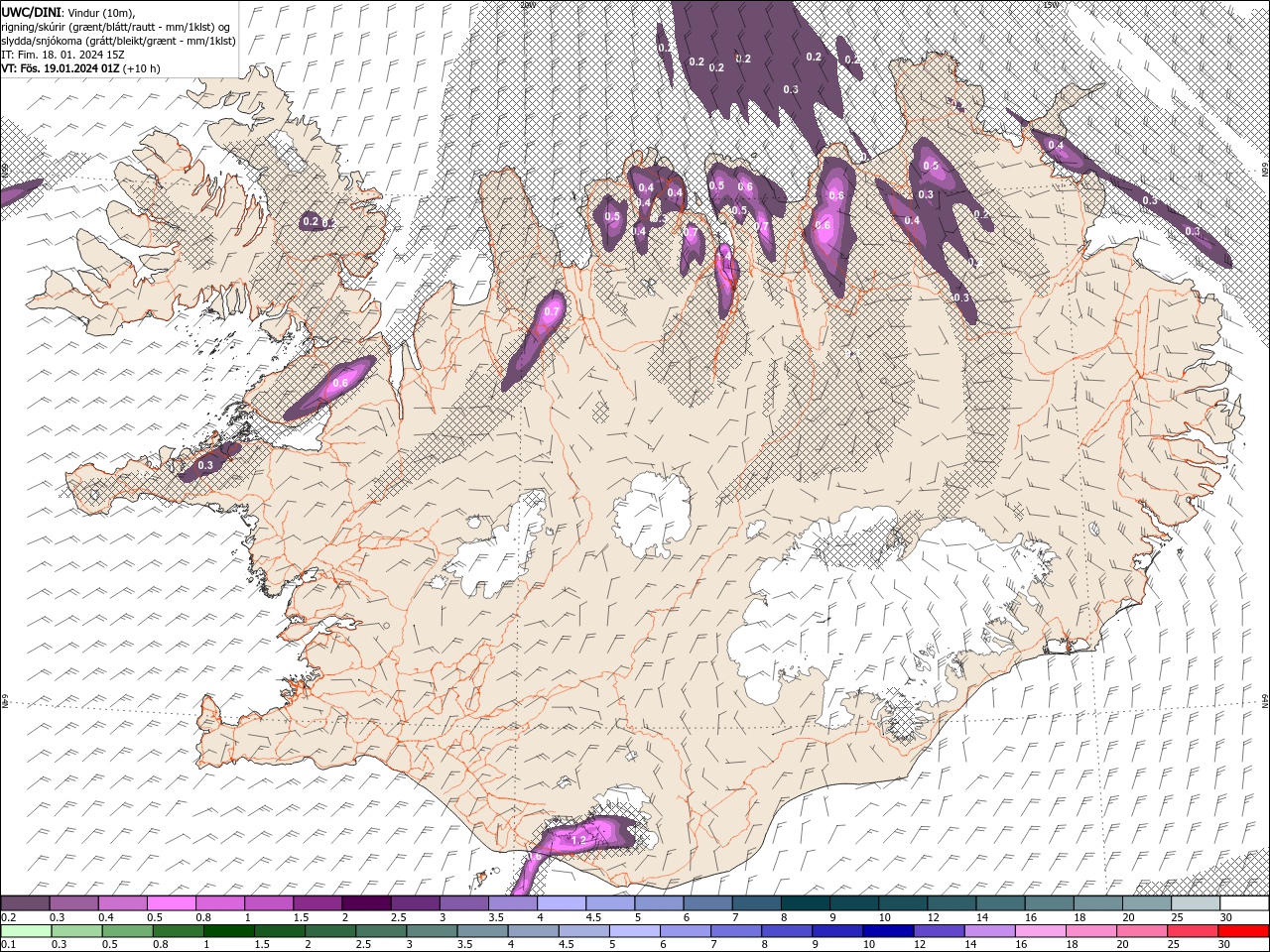
Task: Click the light pink swatch above '16' in lower legend row
Action: [x=1040, y=931]
